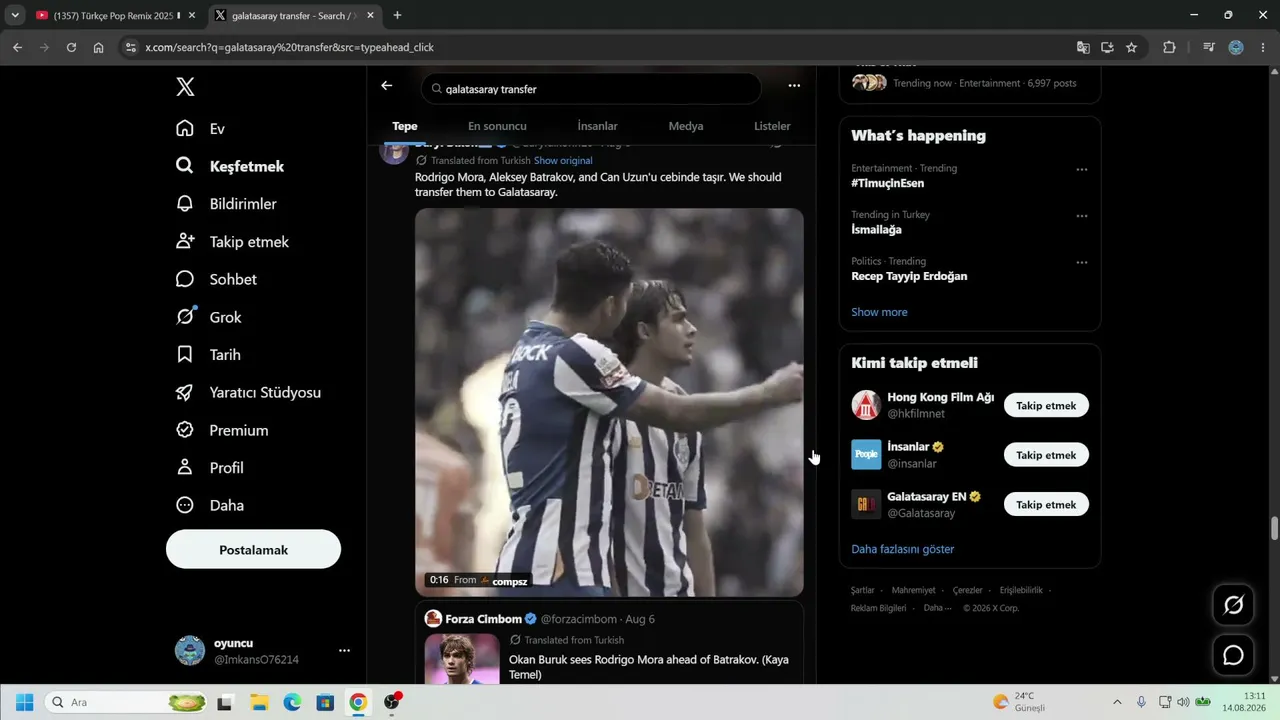Image resolution: width=1280 pixels, height=720 pixels.
Task: Click the Daha circle icon in sidebar
Action: point(185,506)
